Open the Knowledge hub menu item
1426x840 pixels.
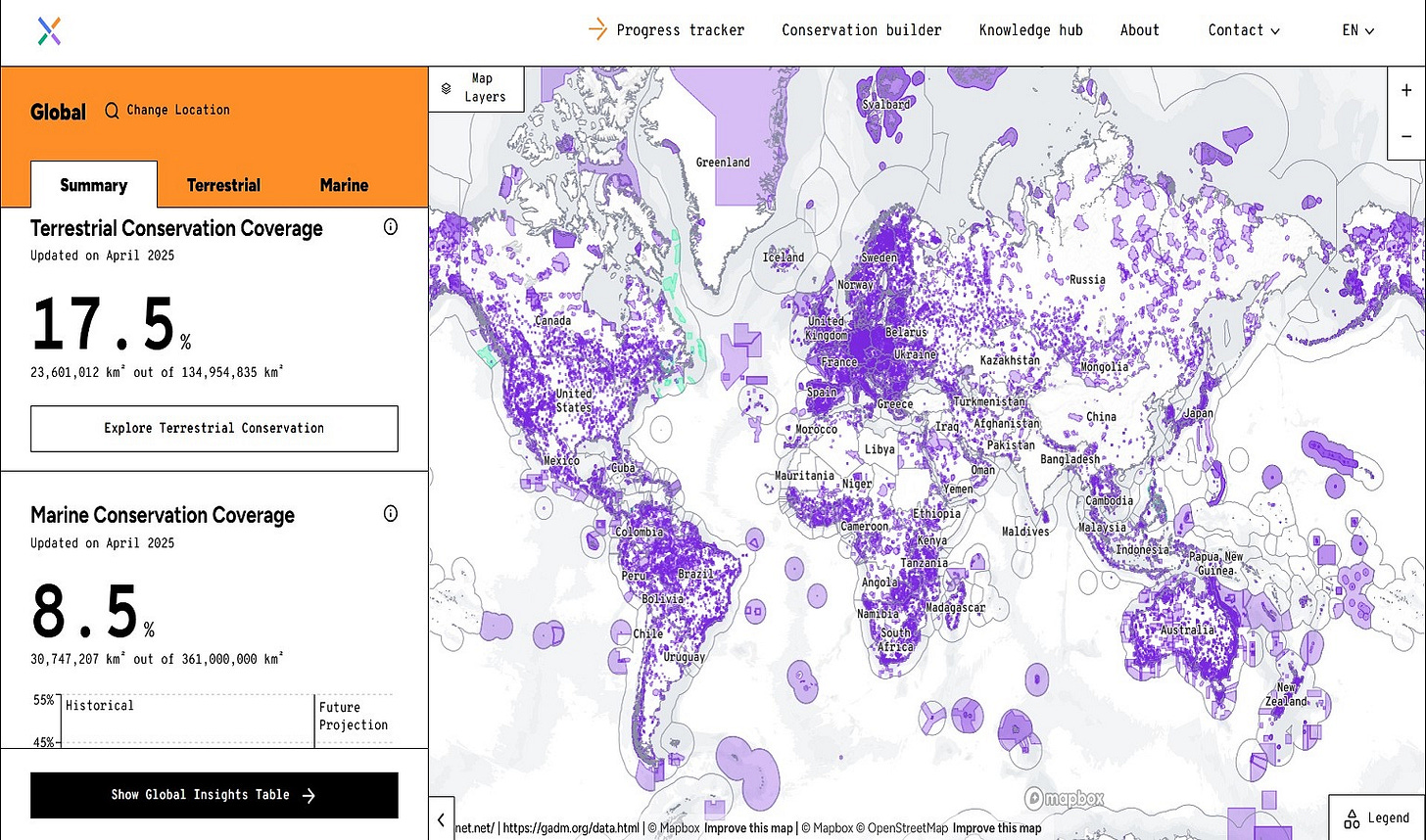point(1030,29)
